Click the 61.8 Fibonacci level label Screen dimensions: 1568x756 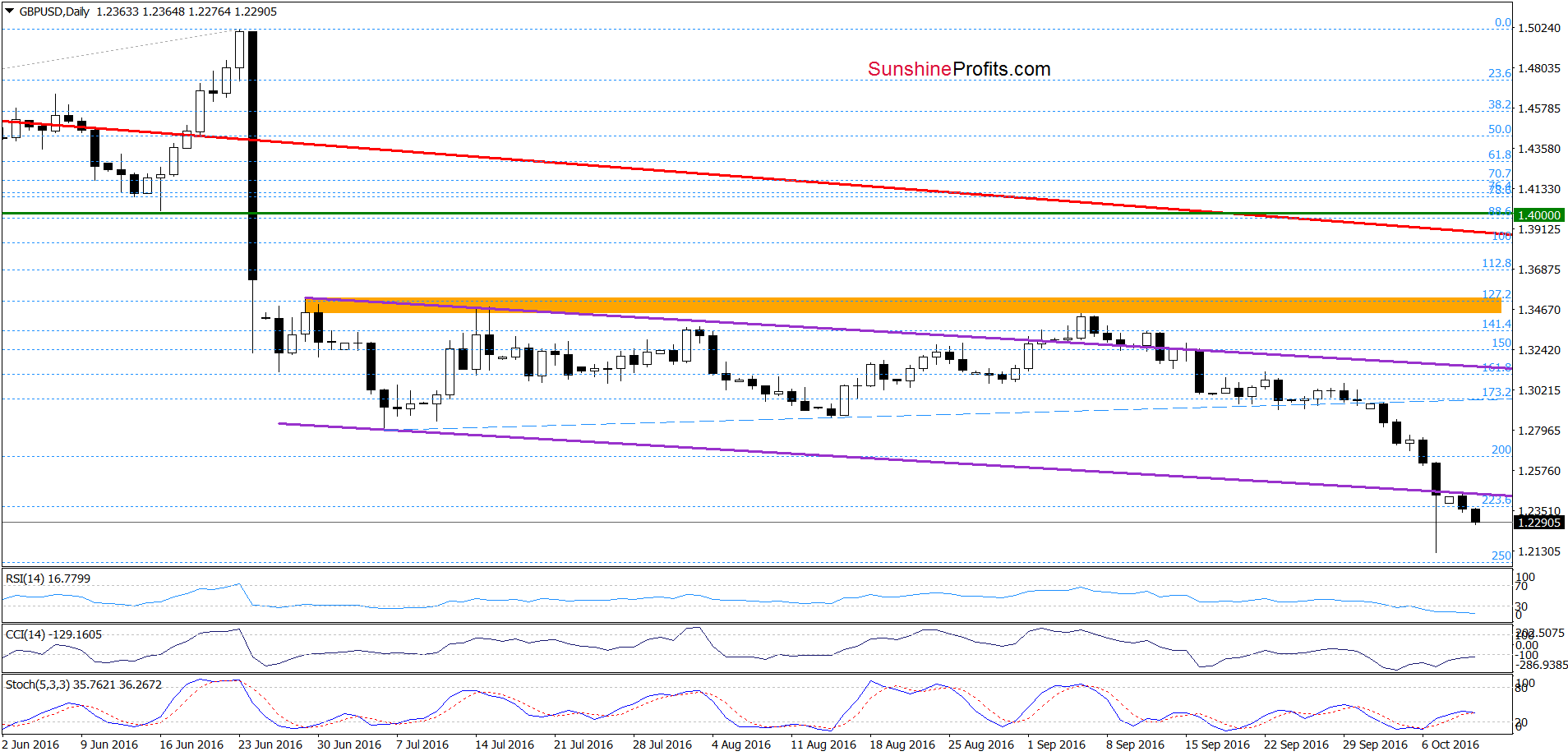click(x=1500, y=154)
